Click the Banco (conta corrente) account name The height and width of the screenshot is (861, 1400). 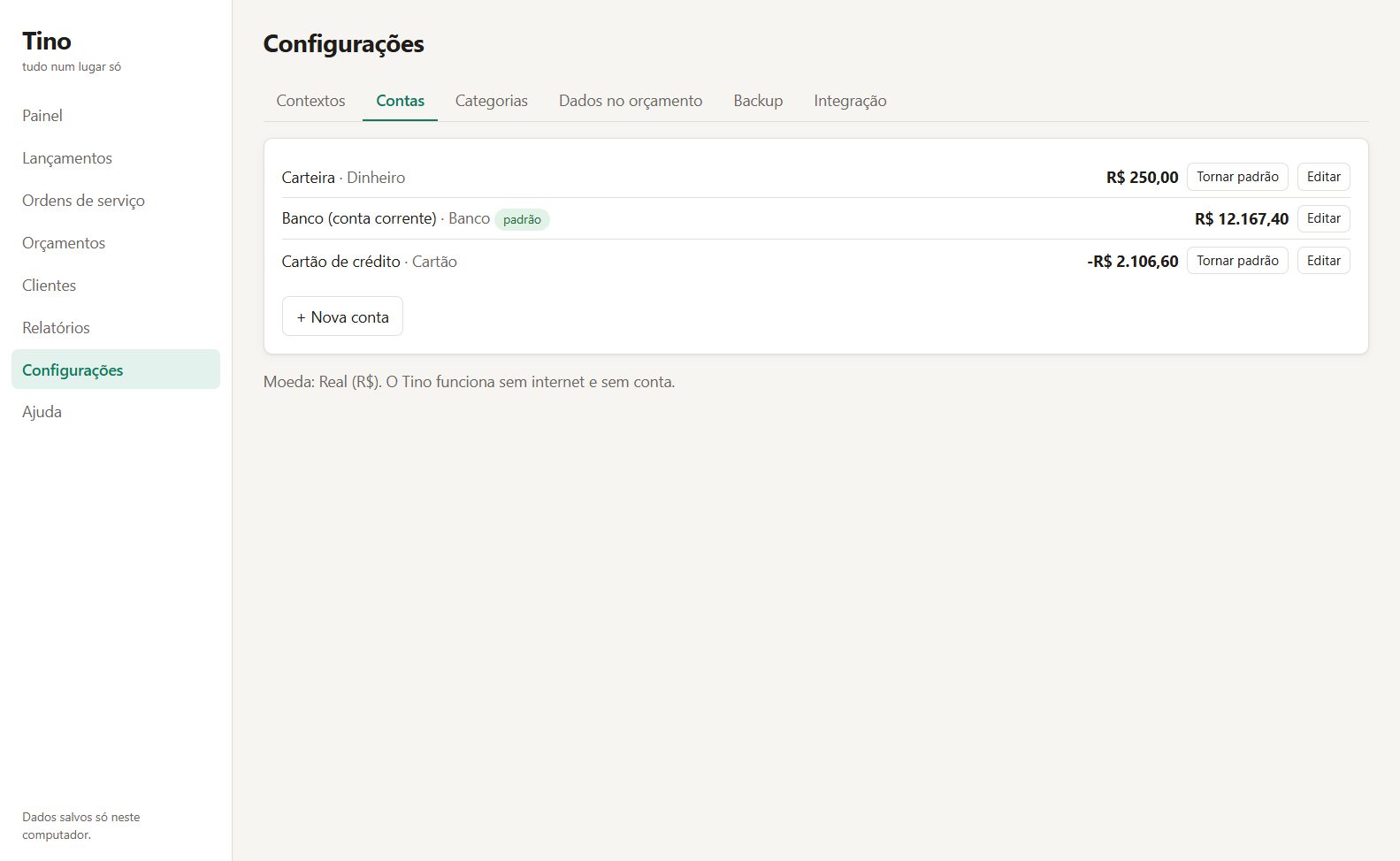tap(359, 219)
